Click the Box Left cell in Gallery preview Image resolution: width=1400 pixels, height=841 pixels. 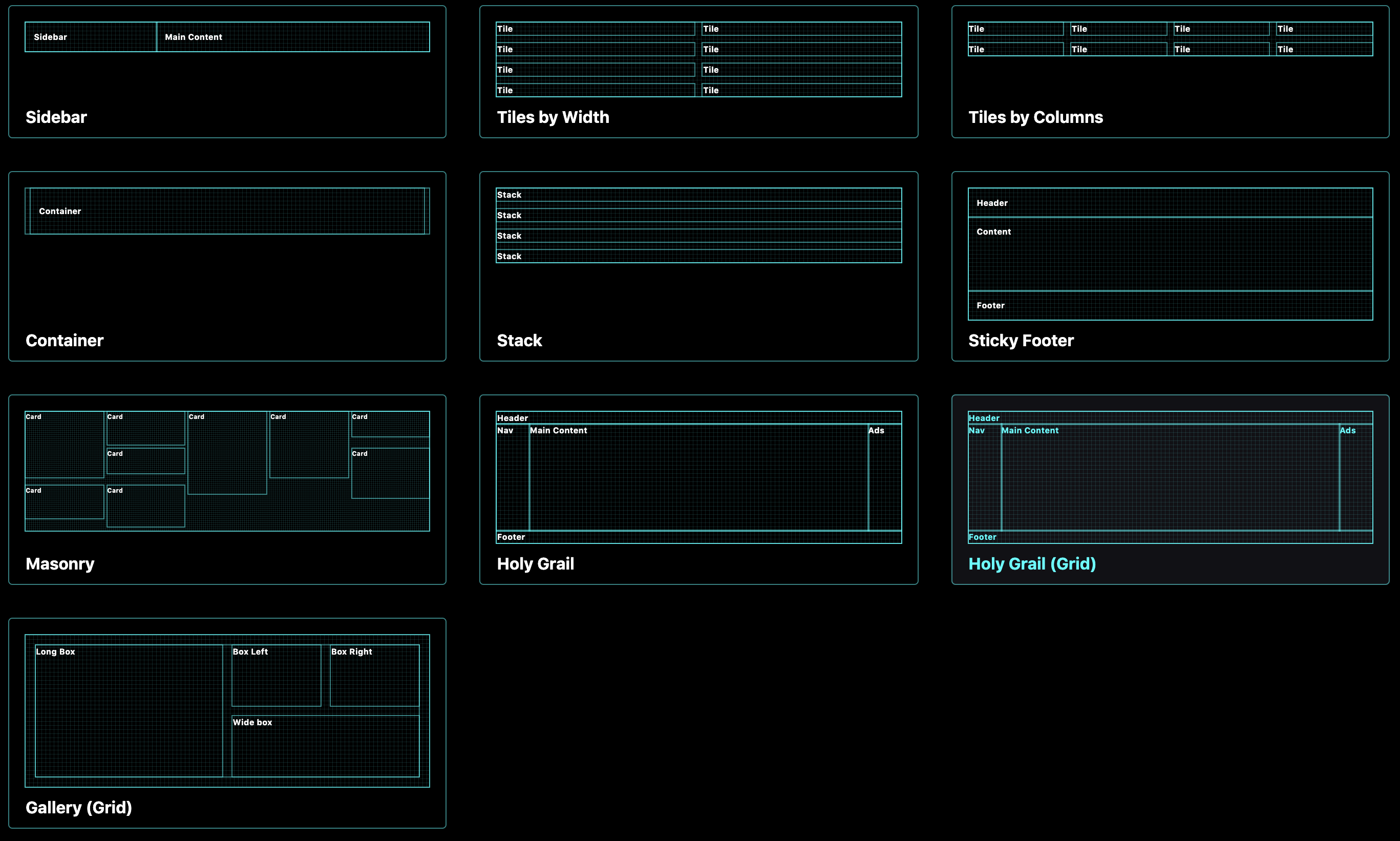tap(277, 676)
